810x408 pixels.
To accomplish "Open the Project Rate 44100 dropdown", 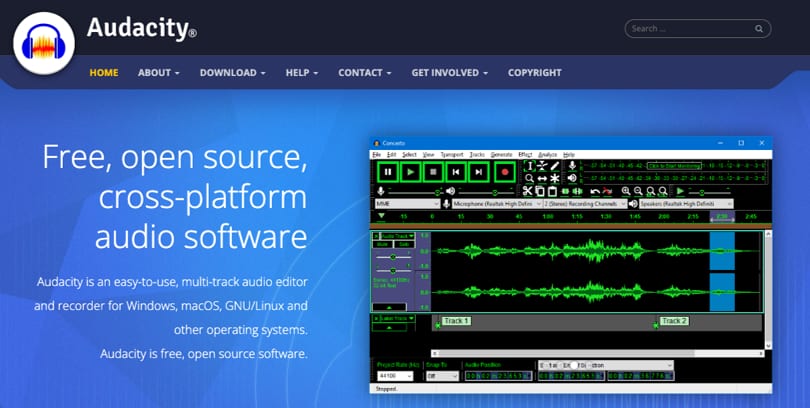I will pos(395,376).
